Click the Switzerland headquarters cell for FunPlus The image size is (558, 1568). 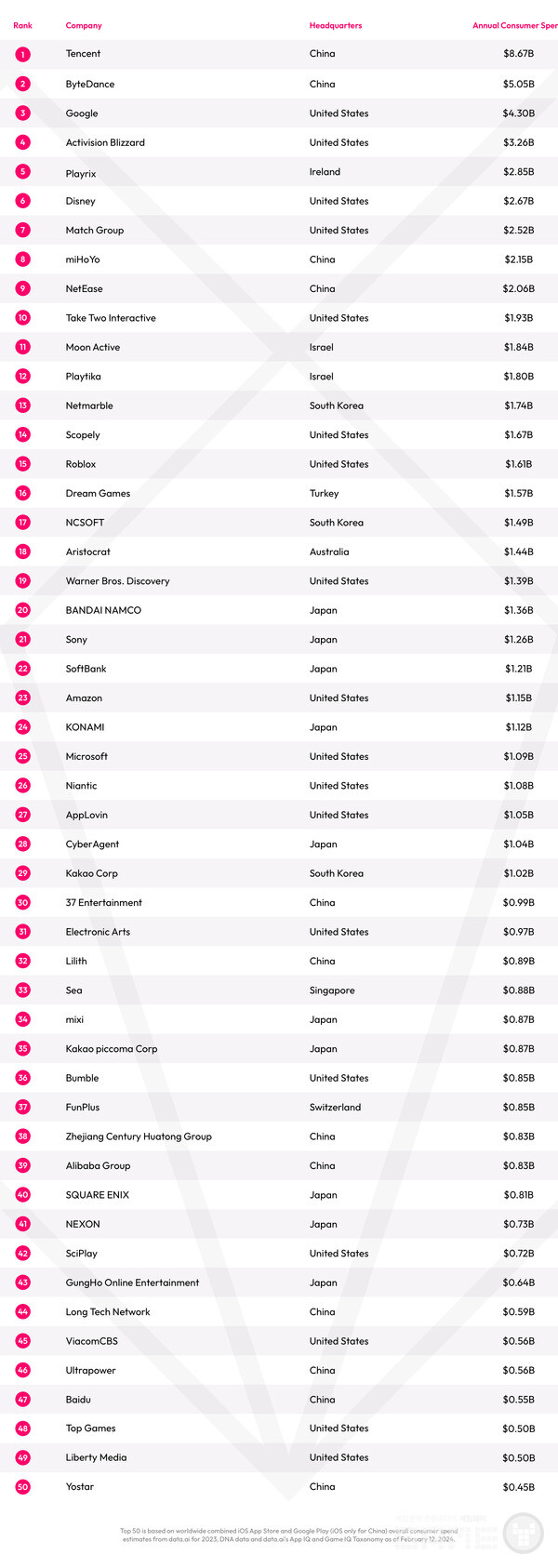pos(335,1108)
